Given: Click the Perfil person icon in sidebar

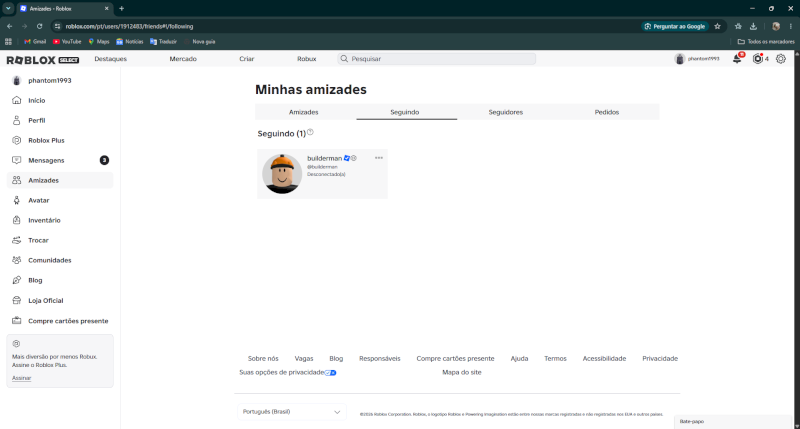Looking at the screenshot, I should point(17,120).
